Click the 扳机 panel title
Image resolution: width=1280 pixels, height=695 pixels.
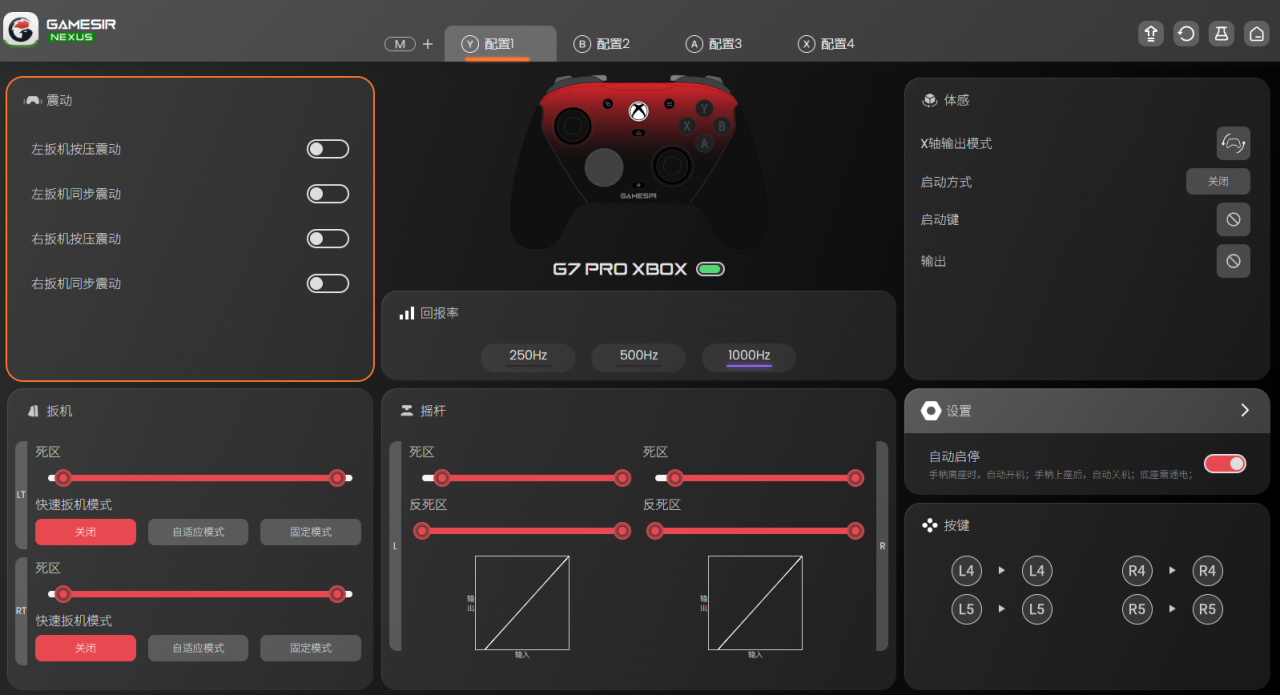point(59,411)
